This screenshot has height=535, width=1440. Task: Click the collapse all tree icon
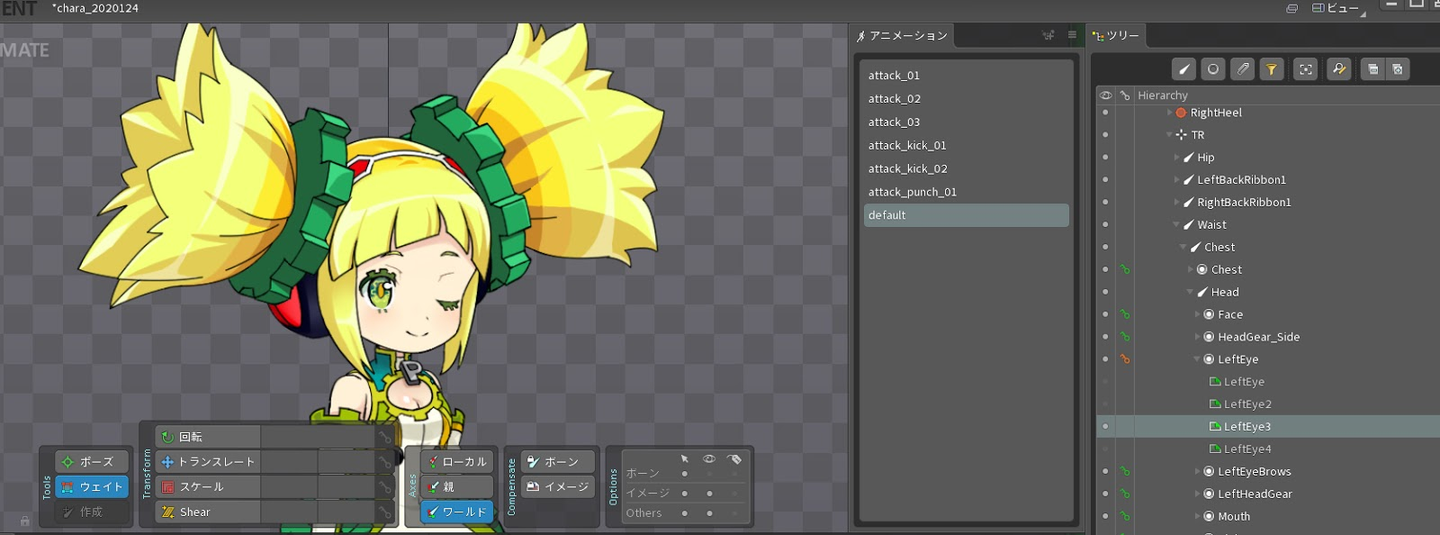tap(1373, 69)
